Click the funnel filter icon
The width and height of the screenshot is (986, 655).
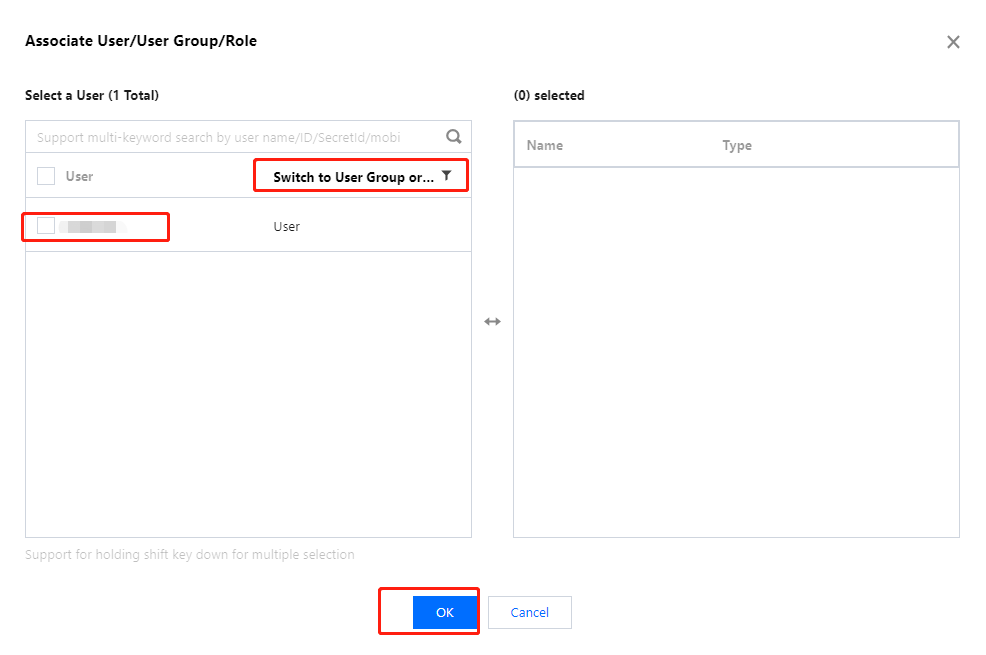pos(447,176)
